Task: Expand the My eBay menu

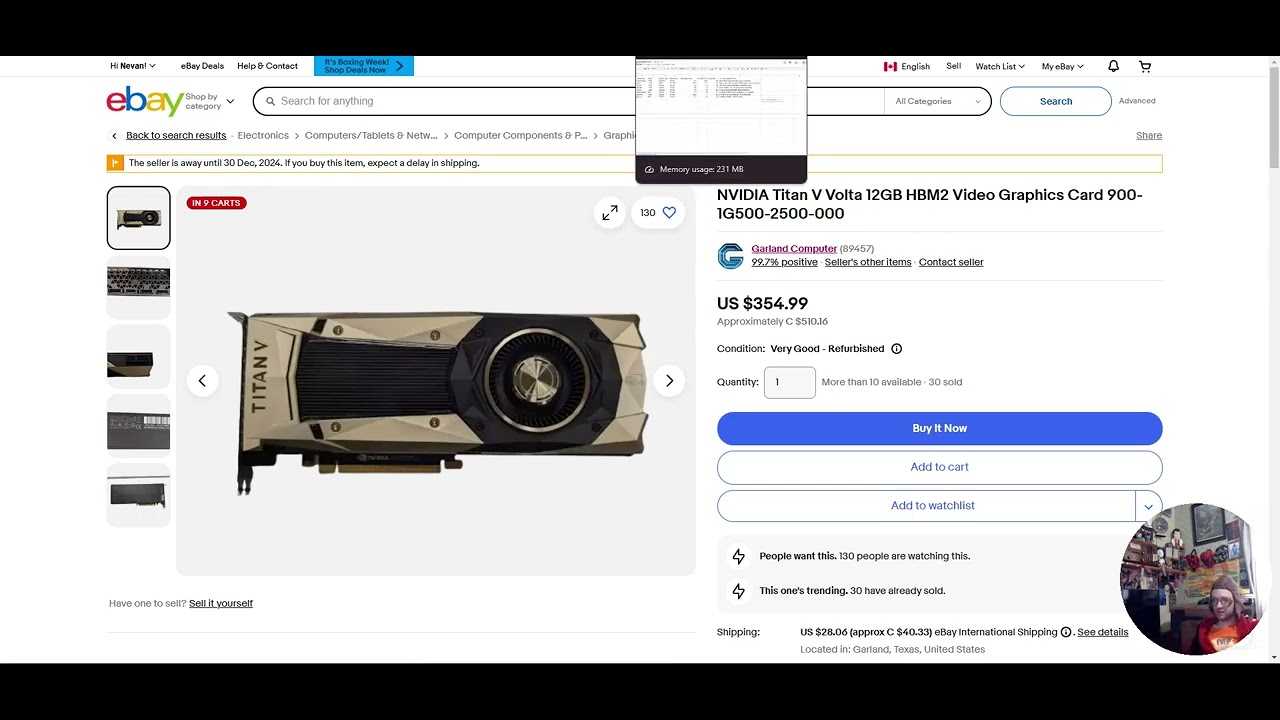Action: click(1062, 67)
